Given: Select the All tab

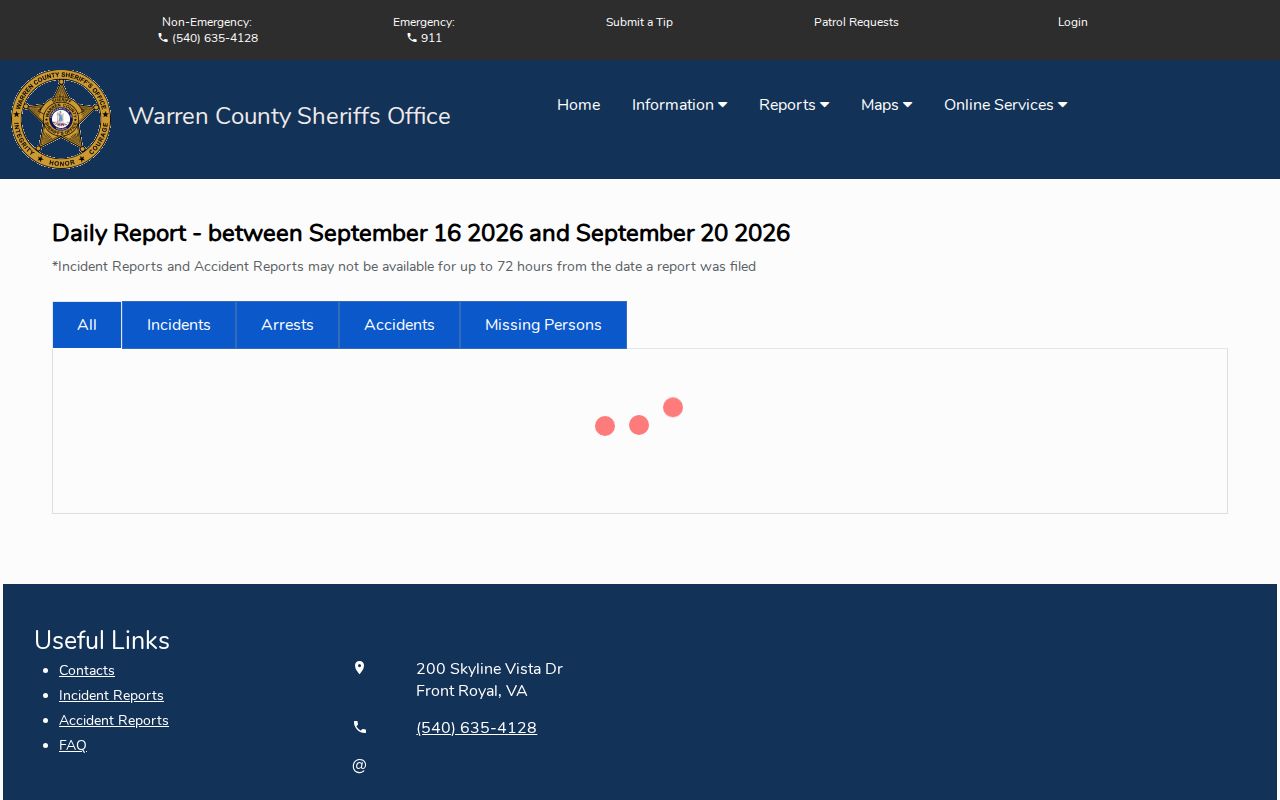Looking at the screenshot, I should [x=87, y=325].
